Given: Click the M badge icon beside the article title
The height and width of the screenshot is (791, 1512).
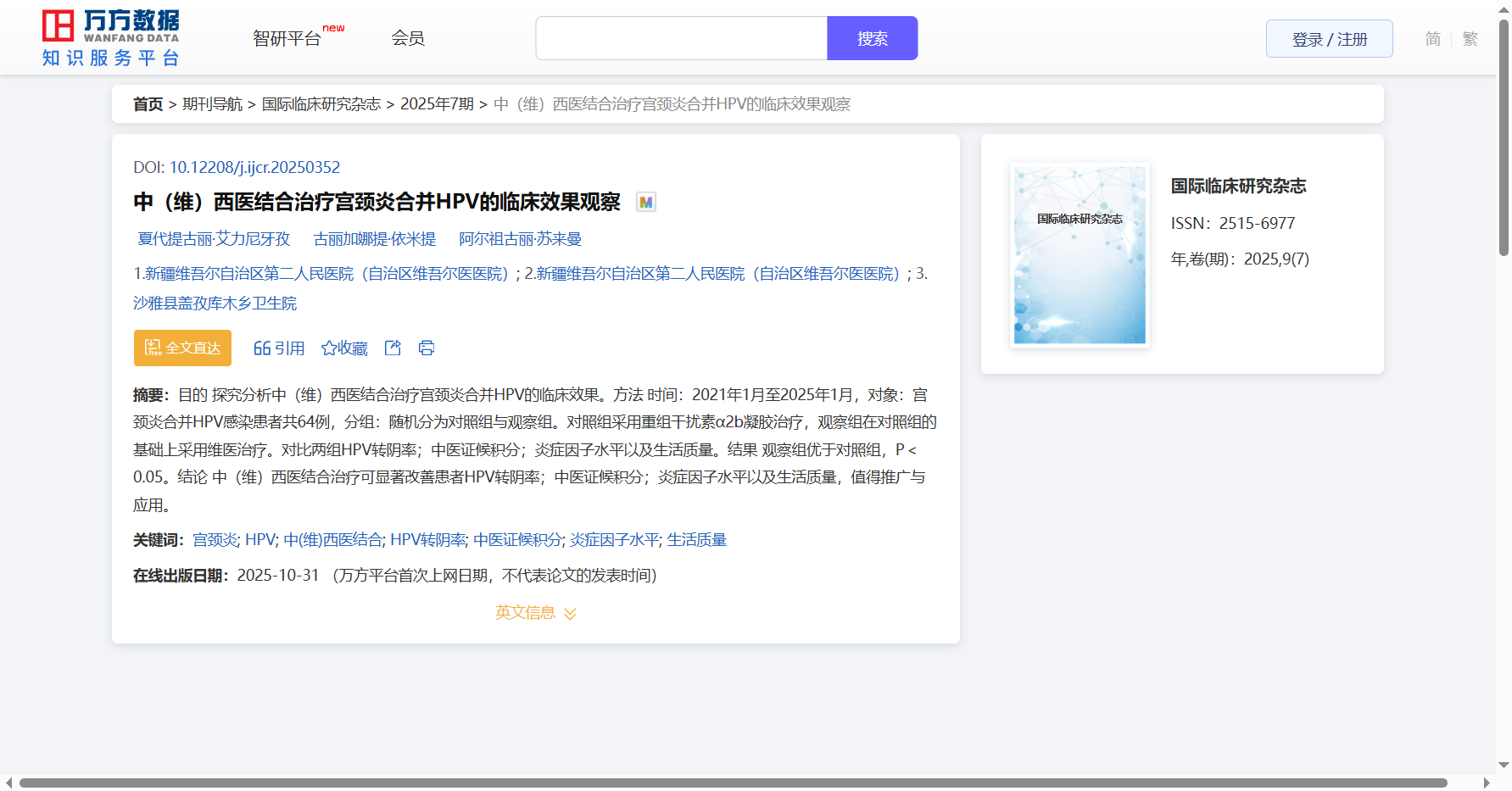Looking at the screenshot, I should pyautogui.click(x=646, y=203).
